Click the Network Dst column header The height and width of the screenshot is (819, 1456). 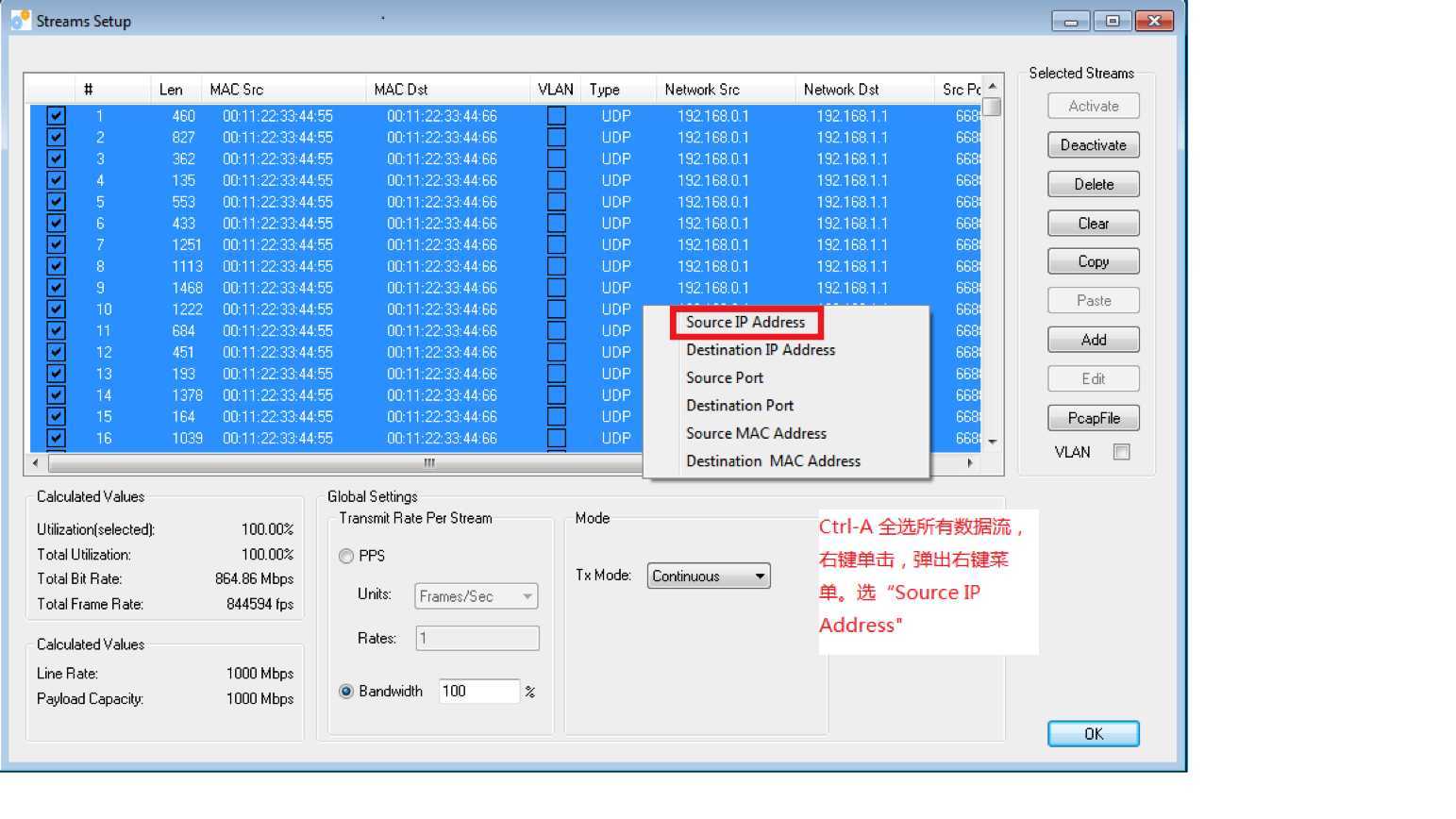tap(864, 90)
